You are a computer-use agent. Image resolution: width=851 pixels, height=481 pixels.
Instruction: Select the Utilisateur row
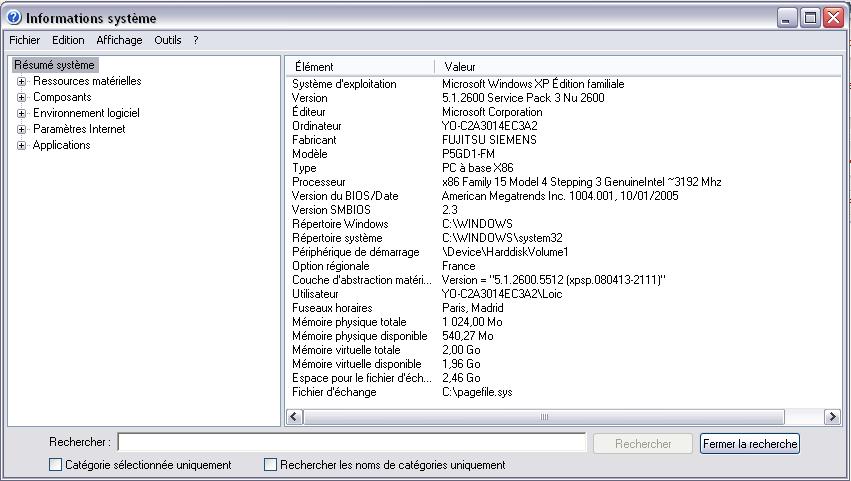[x=563, y=294]
